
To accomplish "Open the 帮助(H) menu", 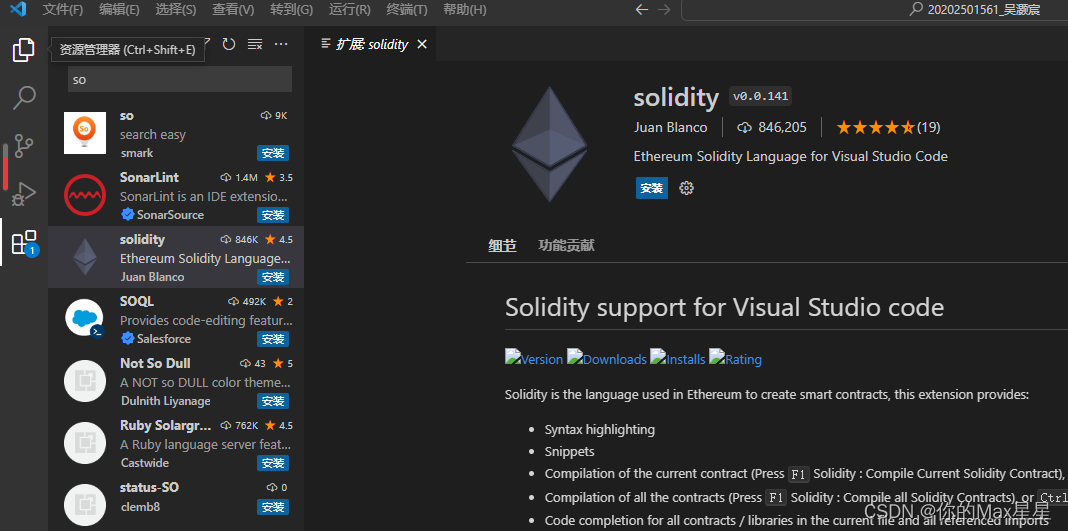I will point(465,10).
